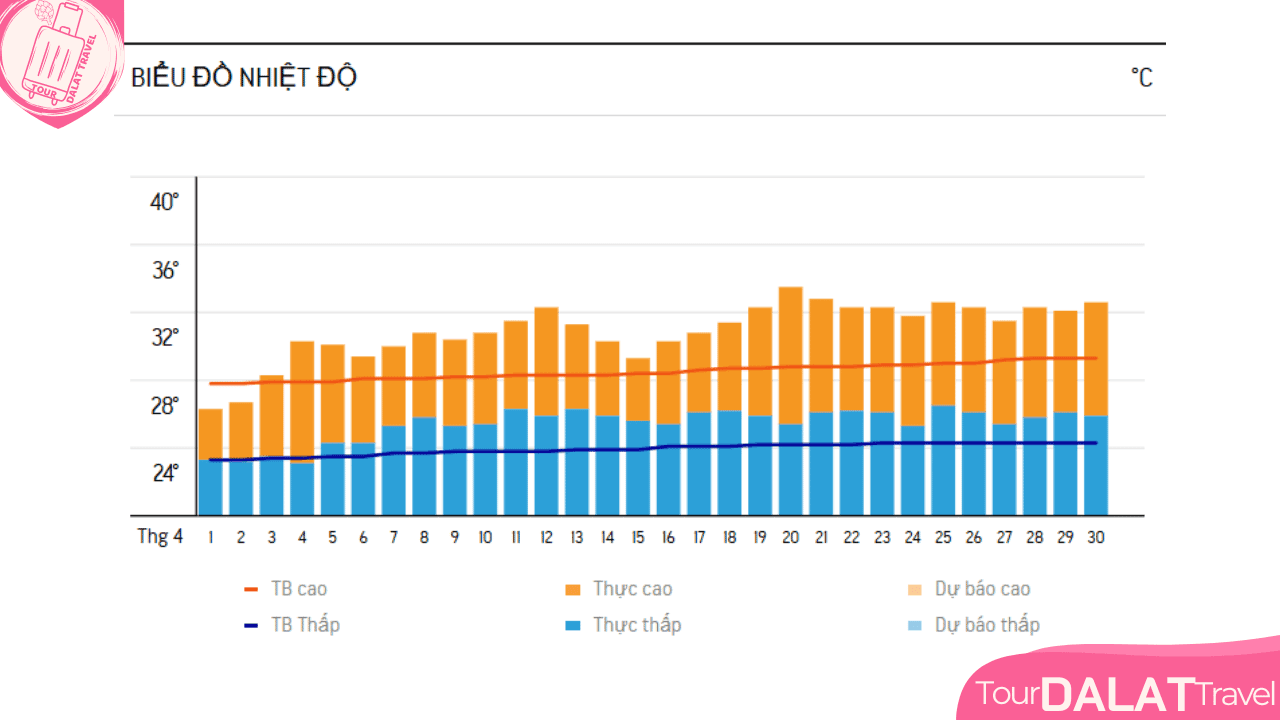1280x720 pixels.
Task: Toggle the Dự báo cao legend label
Action: pos(982,589)
